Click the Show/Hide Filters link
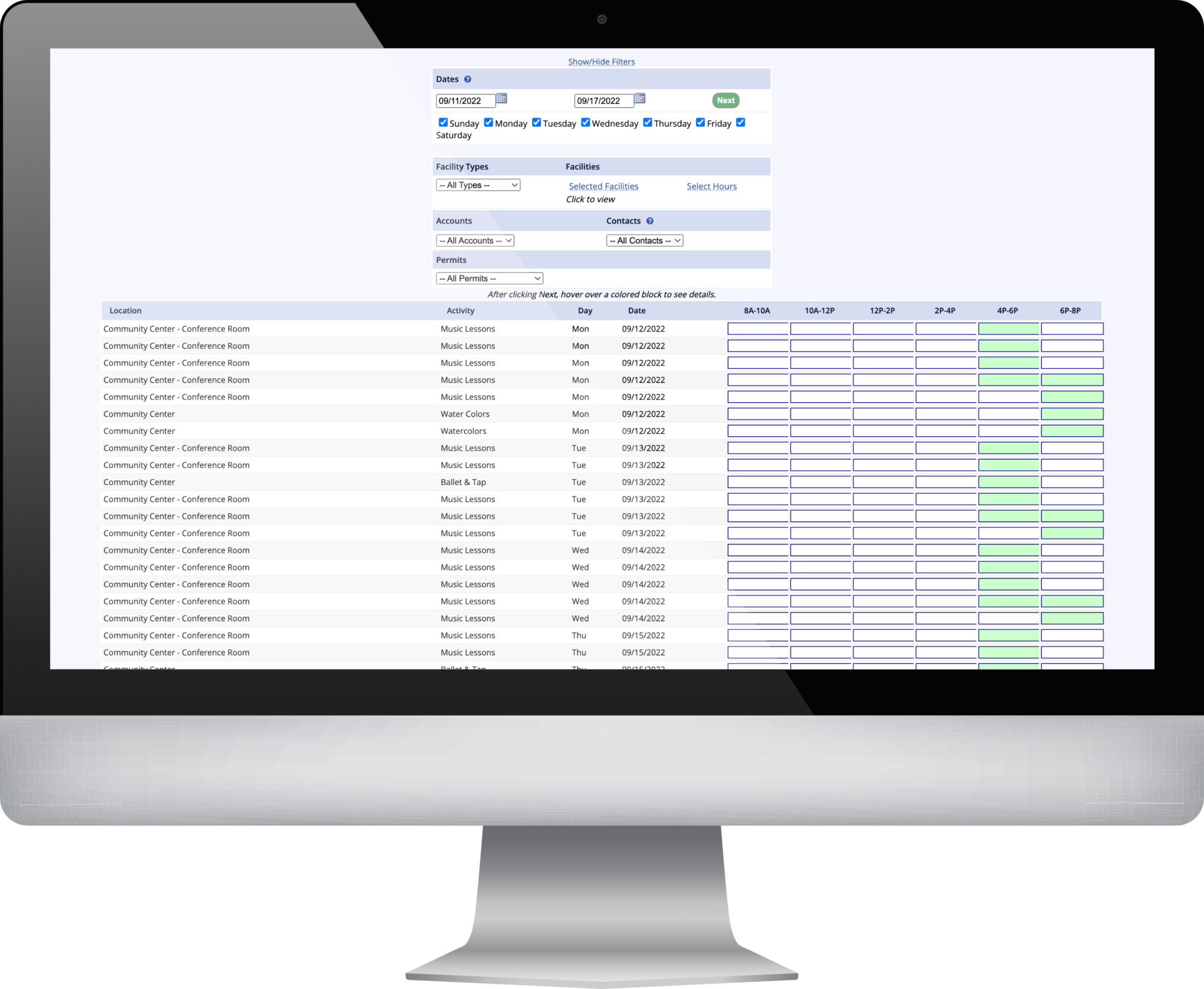Viewport: 1204px width, 989px height. (601, 61)
